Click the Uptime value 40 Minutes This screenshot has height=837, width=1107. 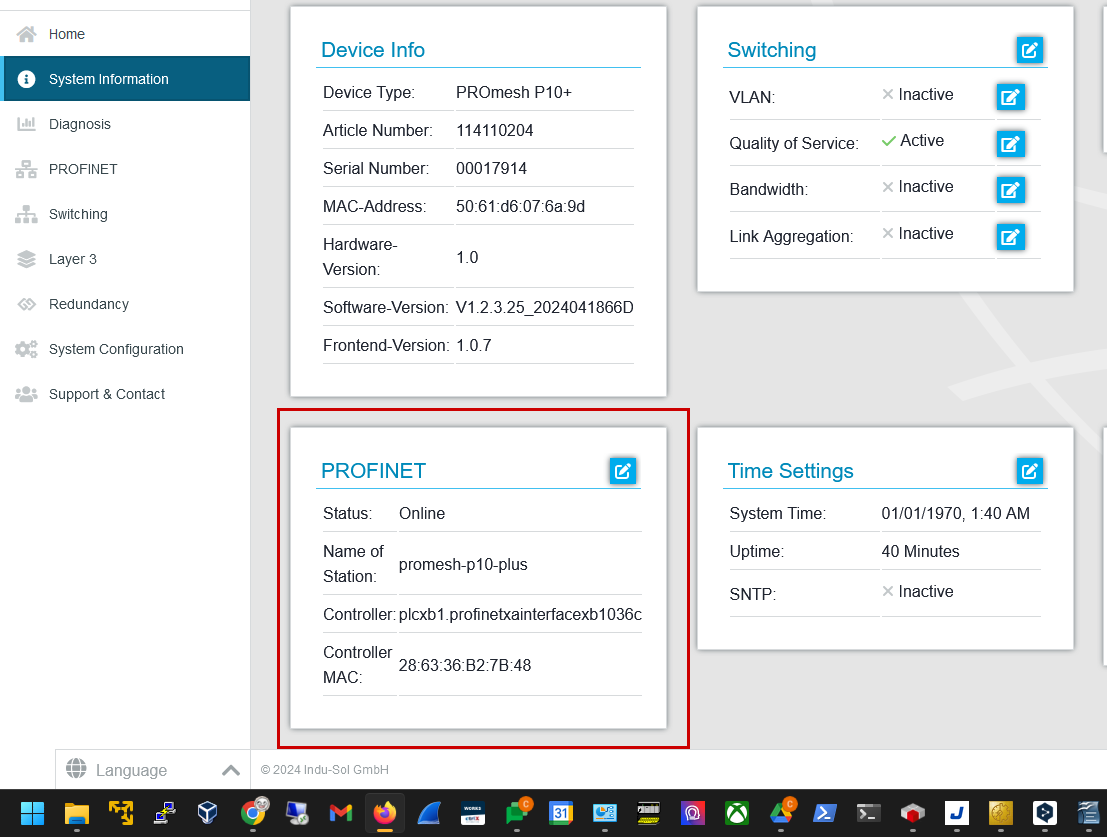point(921,551)
